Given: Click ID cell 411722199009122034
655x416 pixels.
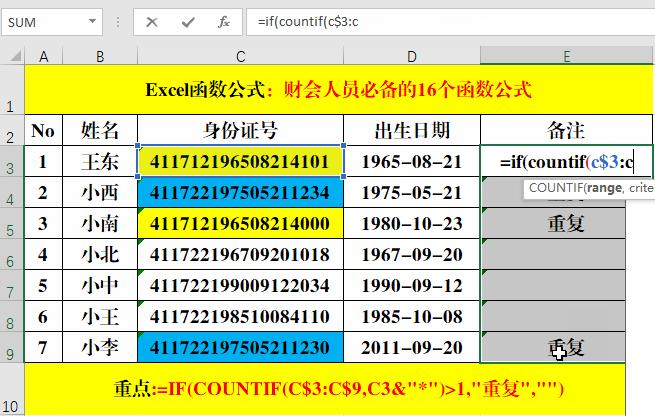Looking at the screenshot, I should 240,285.
